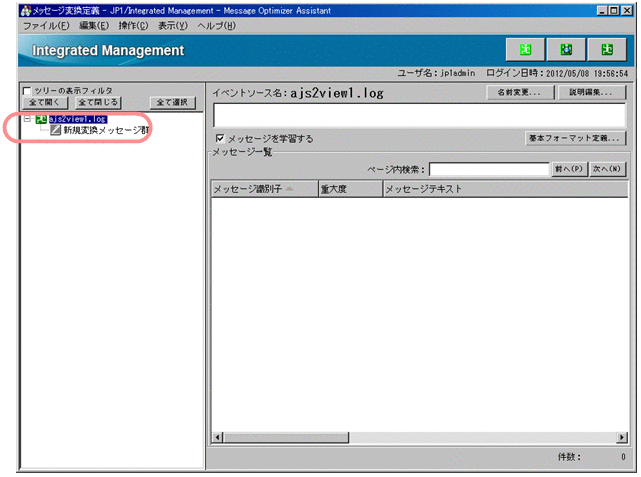Screen dimensions: 641x477
Task: Sort by メッセージ識別子 column header
Action: tap(264, 189)
